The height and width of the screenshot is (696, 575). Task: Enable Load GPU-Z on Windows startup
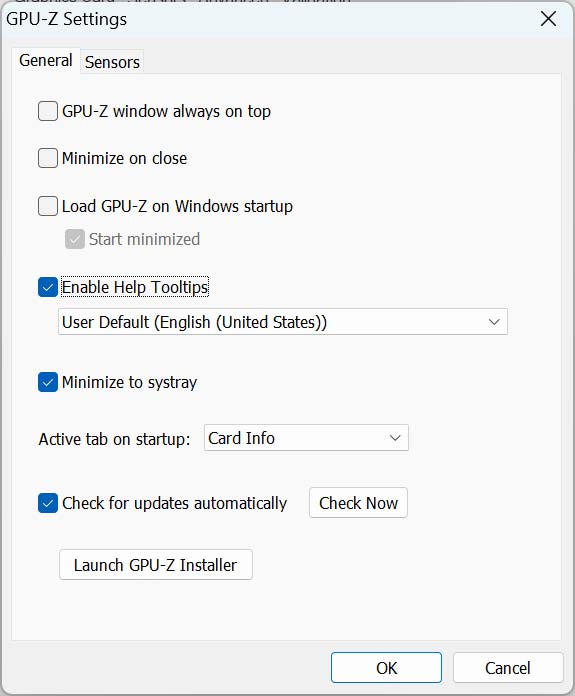point(48,206)
